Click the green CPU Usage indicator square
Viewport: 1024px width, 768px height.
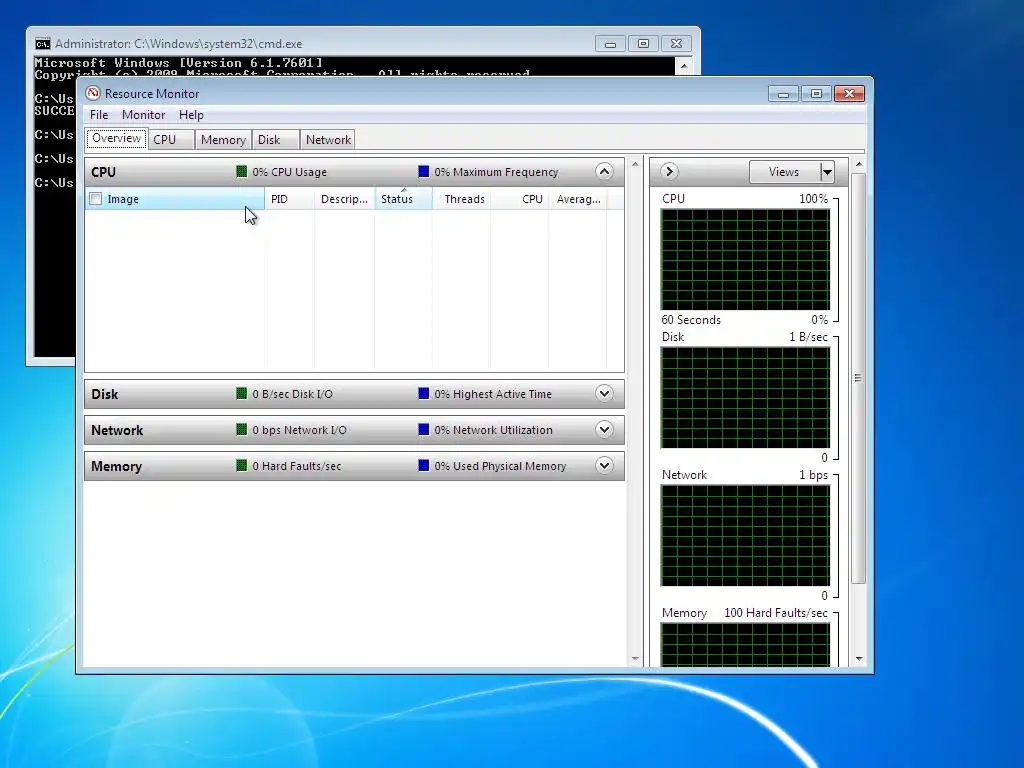tap(242, 172)
